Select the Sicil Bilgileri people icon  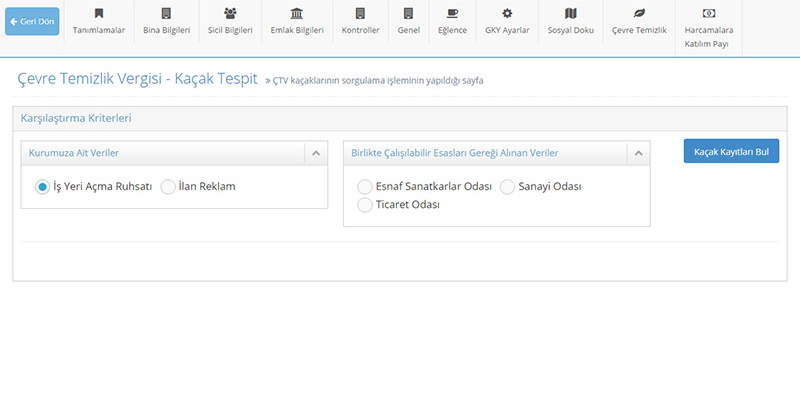230,13
